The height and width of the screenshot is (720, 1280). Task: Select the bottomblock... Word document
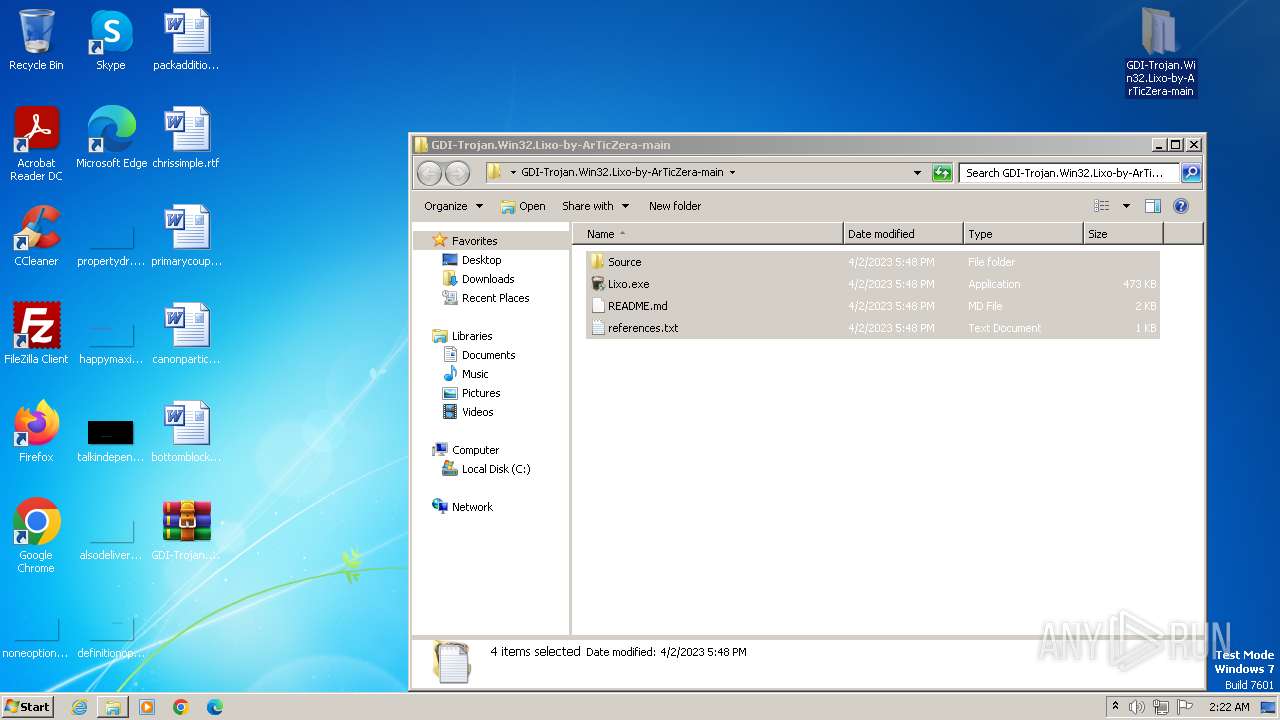(186, 432)
